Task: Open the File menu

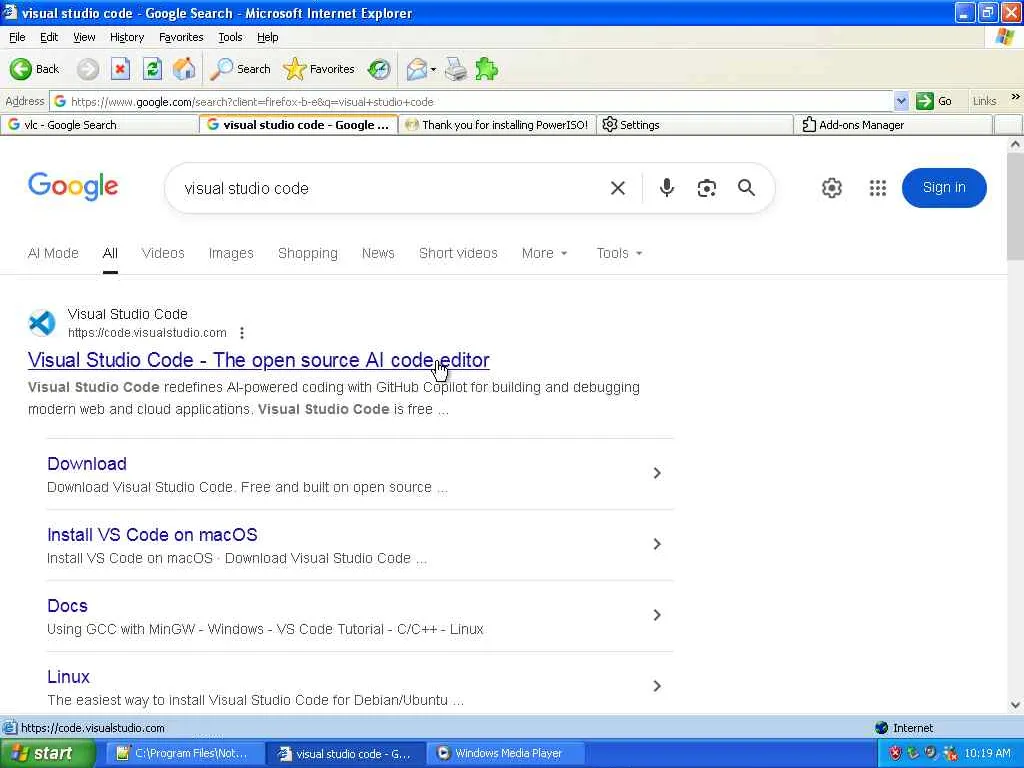Action: coord(17,37)
